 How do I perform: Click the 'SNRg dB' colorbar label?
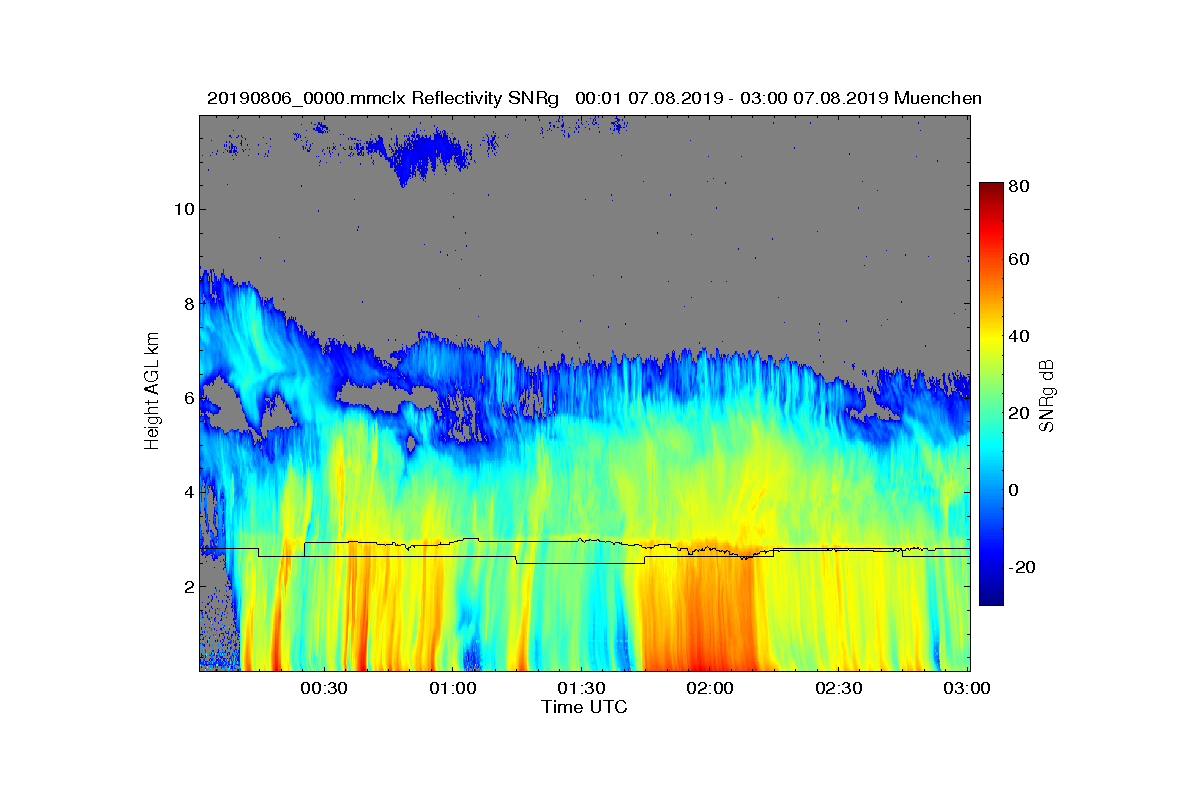(1047, 396)
